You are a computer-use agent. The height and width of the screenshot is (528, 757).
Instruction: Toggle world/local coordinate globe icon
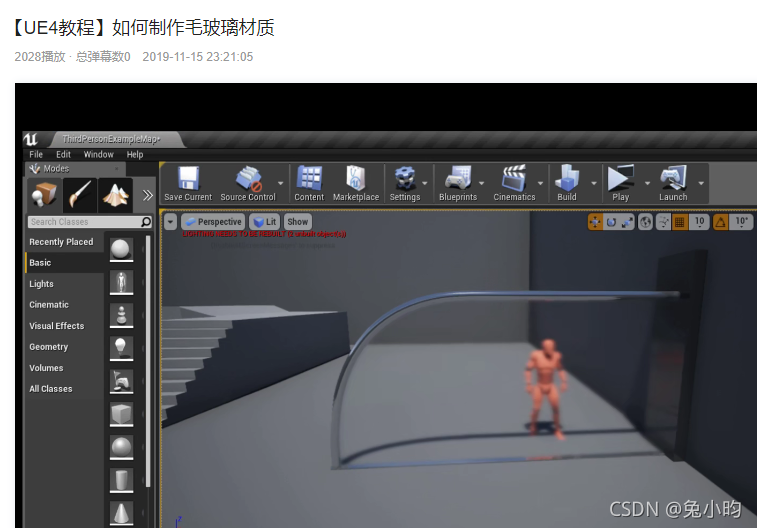(x=645, y=222)
